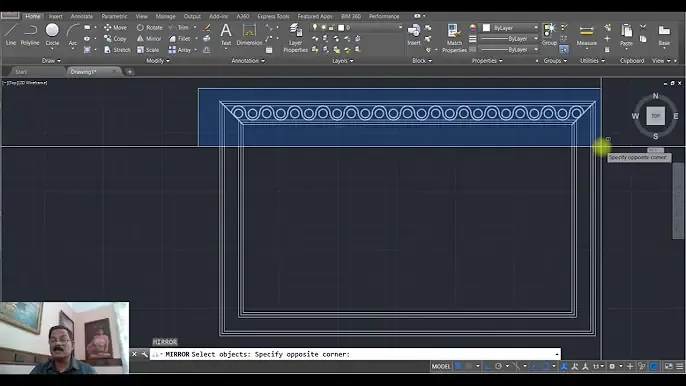Image resolution: width=686 pixels, height=386 pixels.
Task: Select the Measure utility tool
Action: pos(586,35)
